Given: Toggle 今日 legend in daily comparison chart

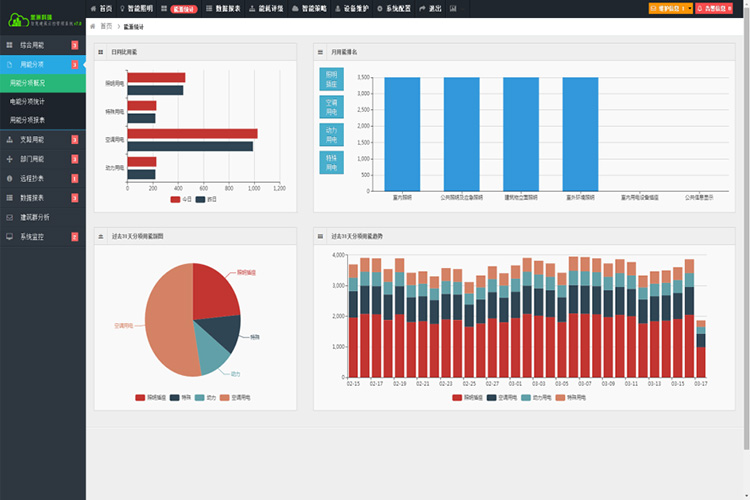Looking at the screenshot, I should 181,199.
